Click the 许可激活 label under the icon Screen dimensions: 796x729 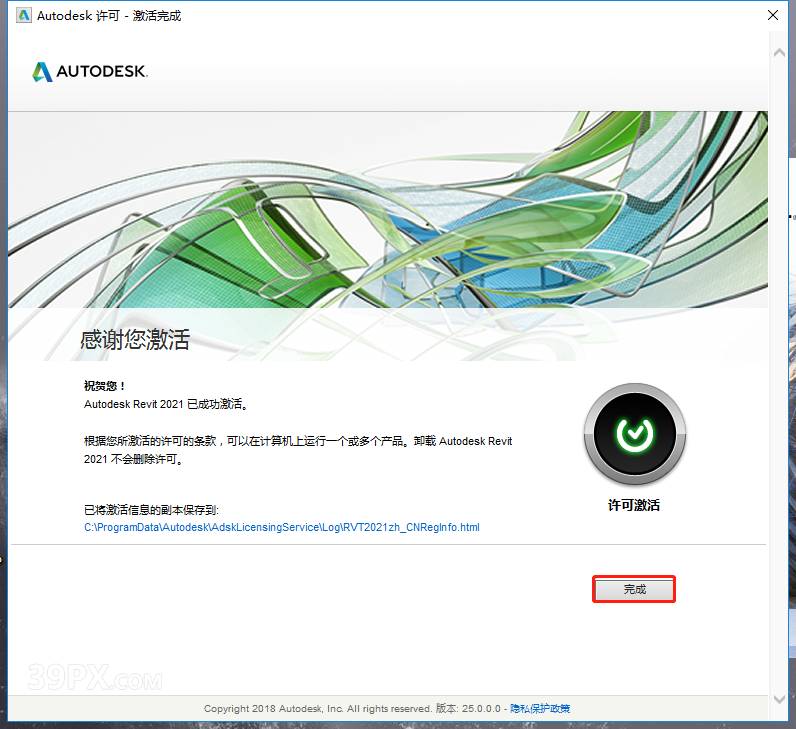[x=634, y=505]
